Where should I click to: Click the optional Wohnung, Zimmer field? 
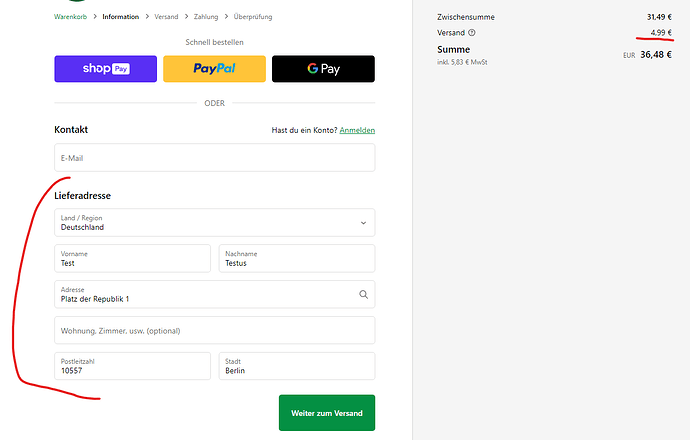coord(214,330)
